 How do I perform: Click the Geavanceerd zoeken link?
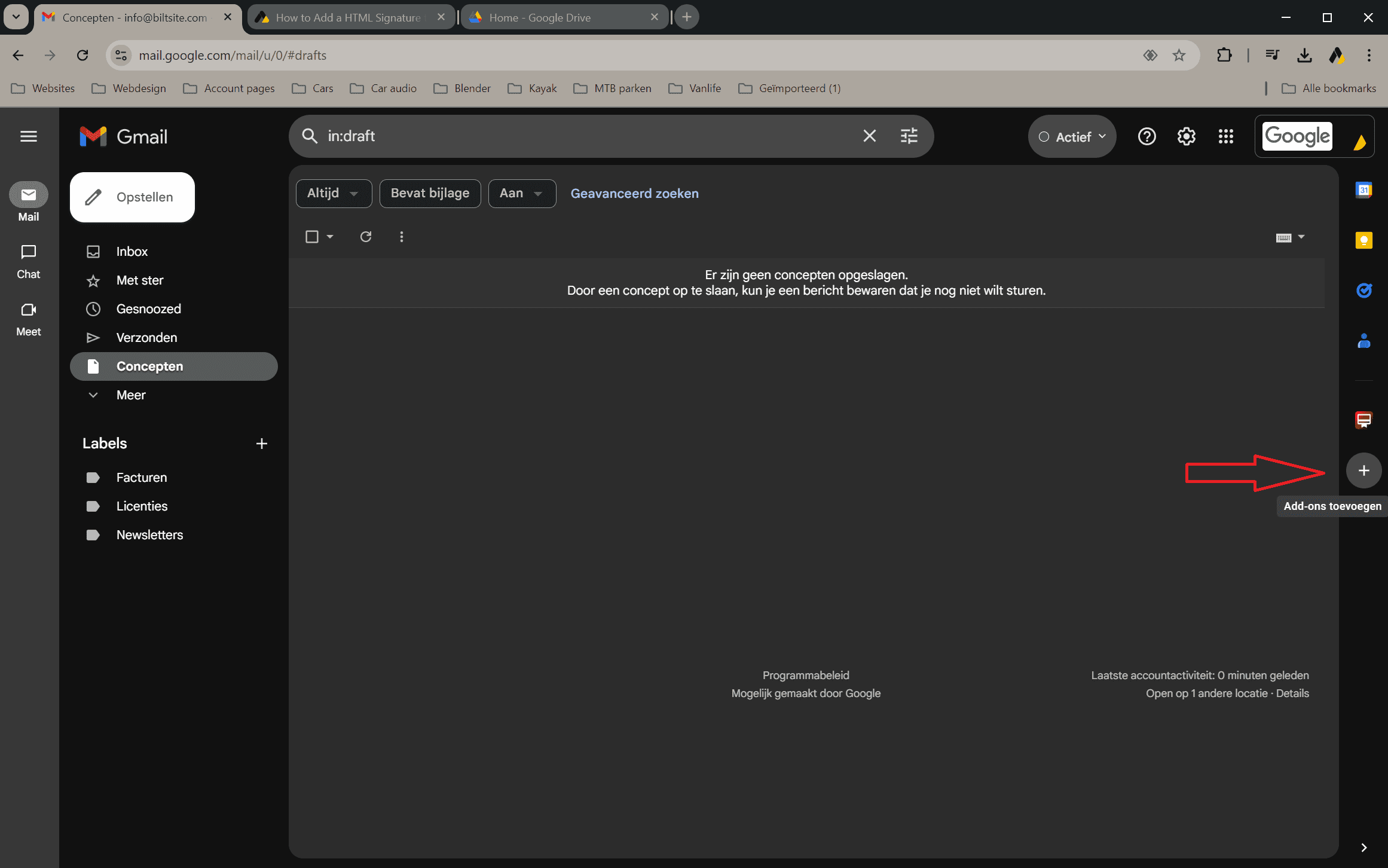pos(635,193)
